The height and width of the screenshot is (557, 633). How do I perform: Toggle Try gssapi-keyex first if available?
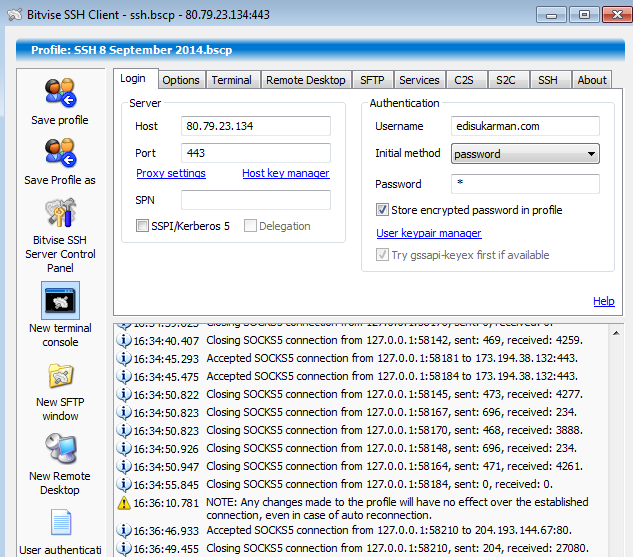tap(382, 255)
